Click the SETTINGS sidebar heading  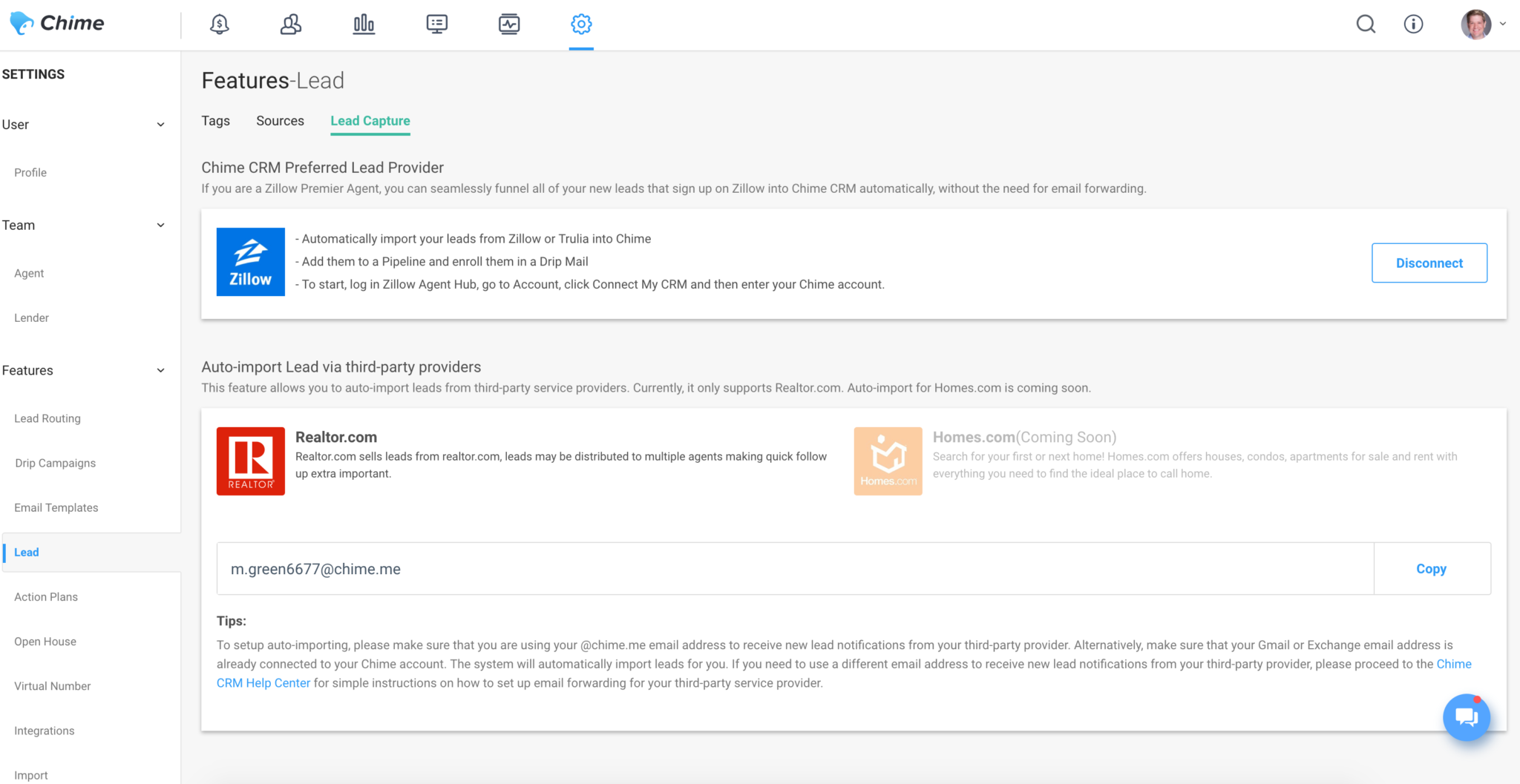click(x=33, y=74)
